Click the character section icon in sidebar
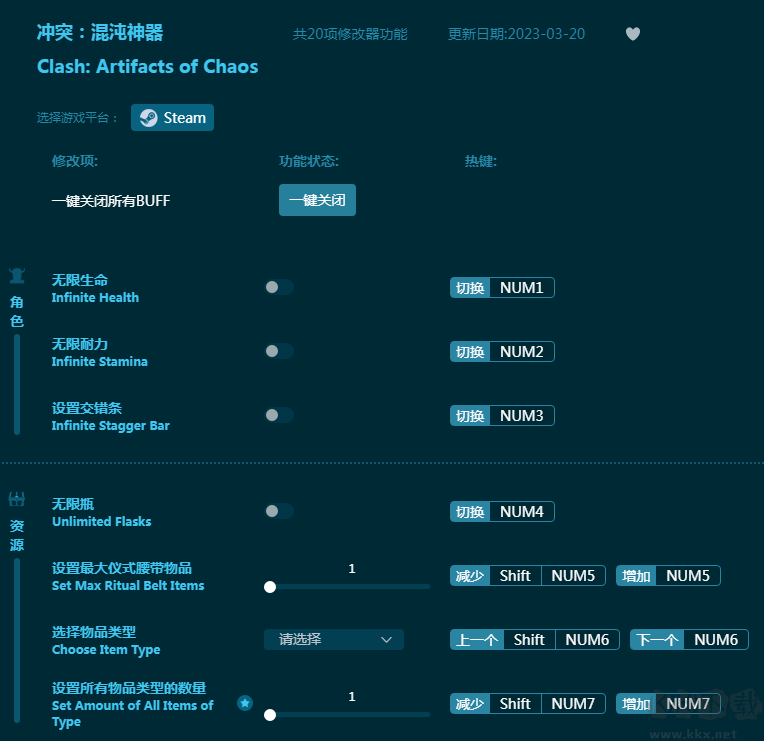This screenshot has height=741, width=764. pos(17,275)
